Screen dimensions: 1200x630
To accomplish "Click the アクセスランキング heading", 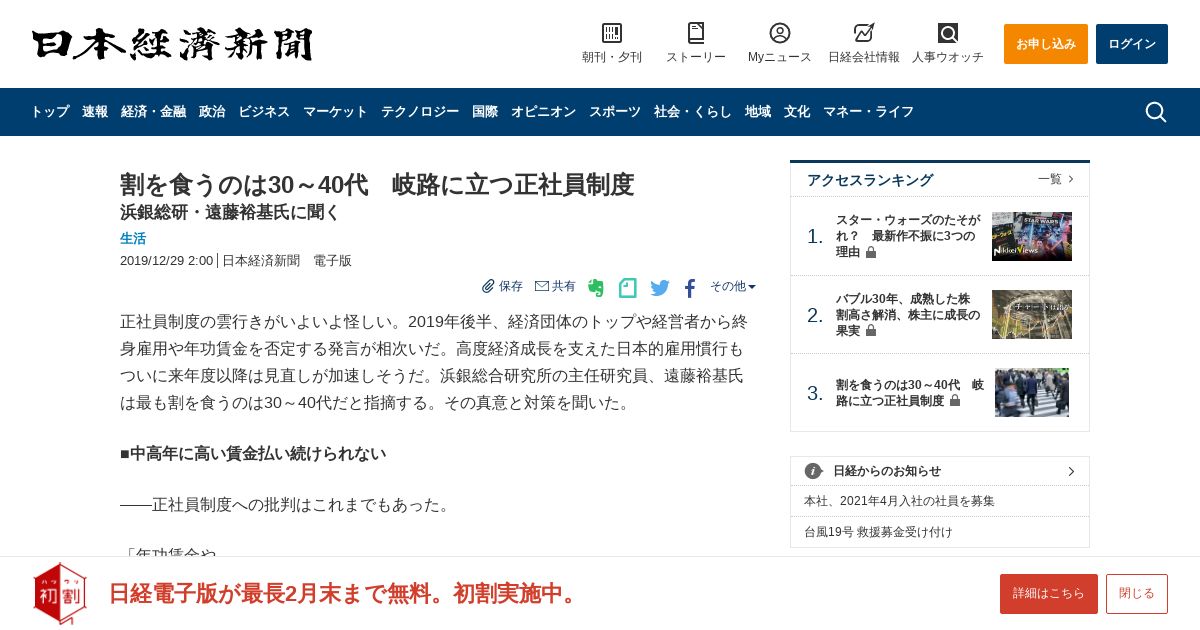I will pos(870,180).
